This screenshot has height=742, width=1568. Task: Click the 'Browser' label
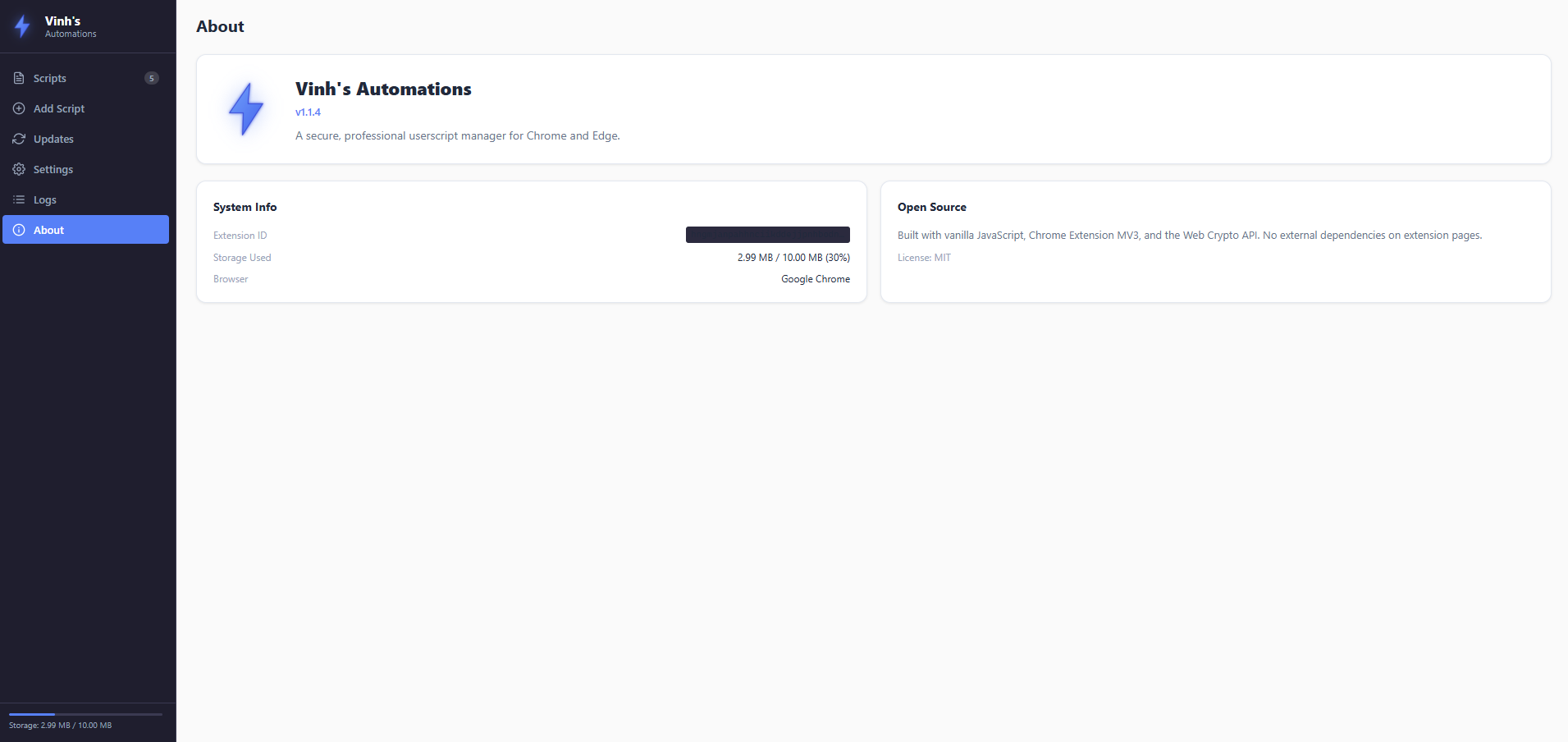(x=231, y=279)
